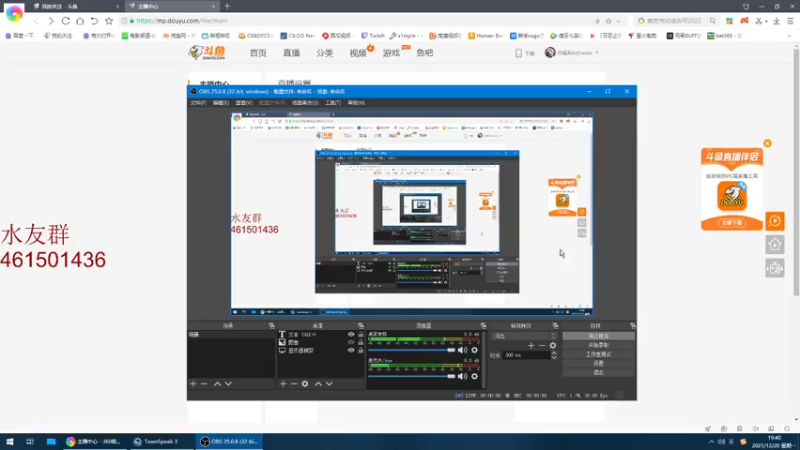Bookmark the page with the star icon left of the address
The height and width of the screenshot is (450, 800).
tap(109, 21)
